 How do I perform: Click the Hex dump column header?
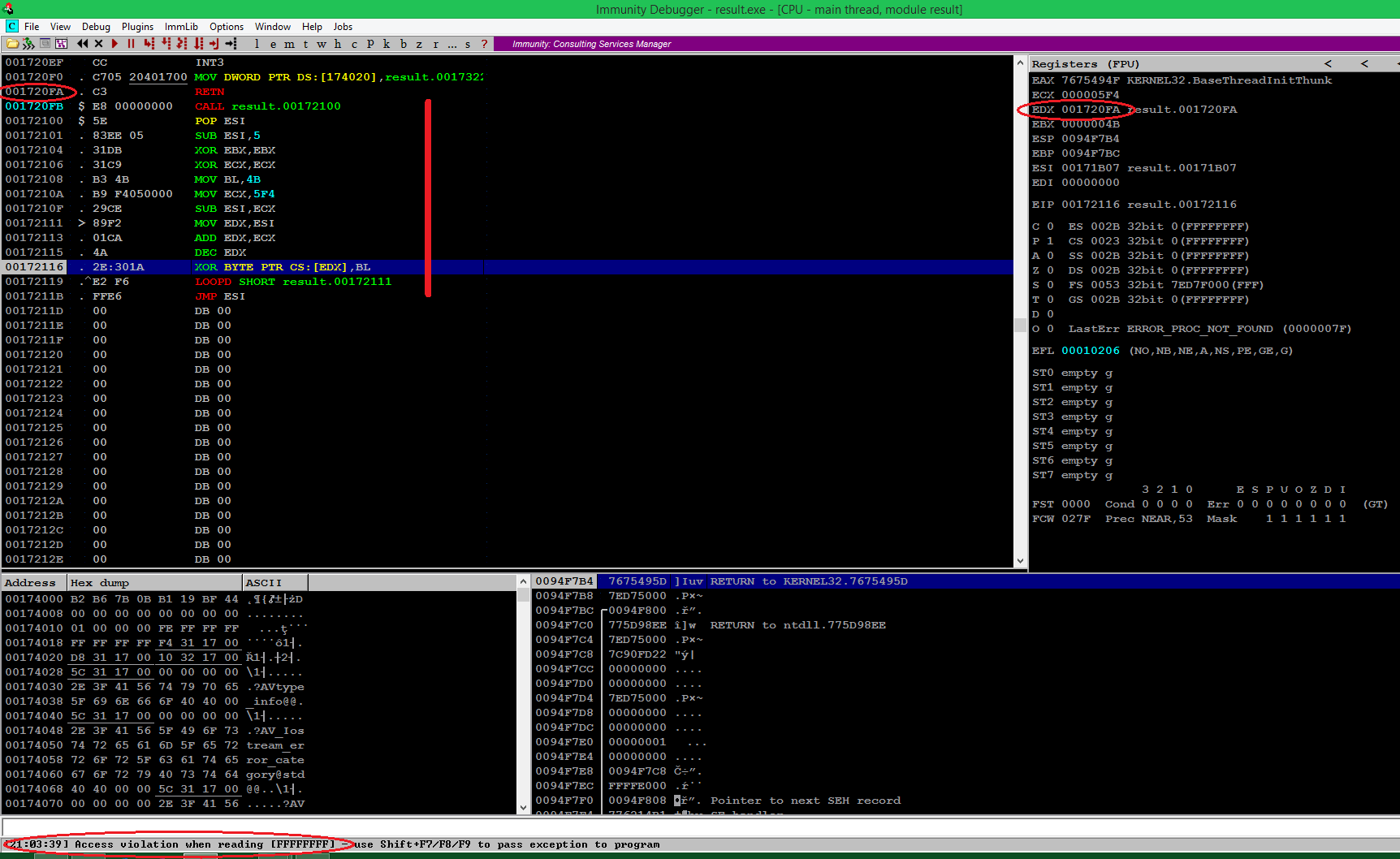[x=154, y=583]
